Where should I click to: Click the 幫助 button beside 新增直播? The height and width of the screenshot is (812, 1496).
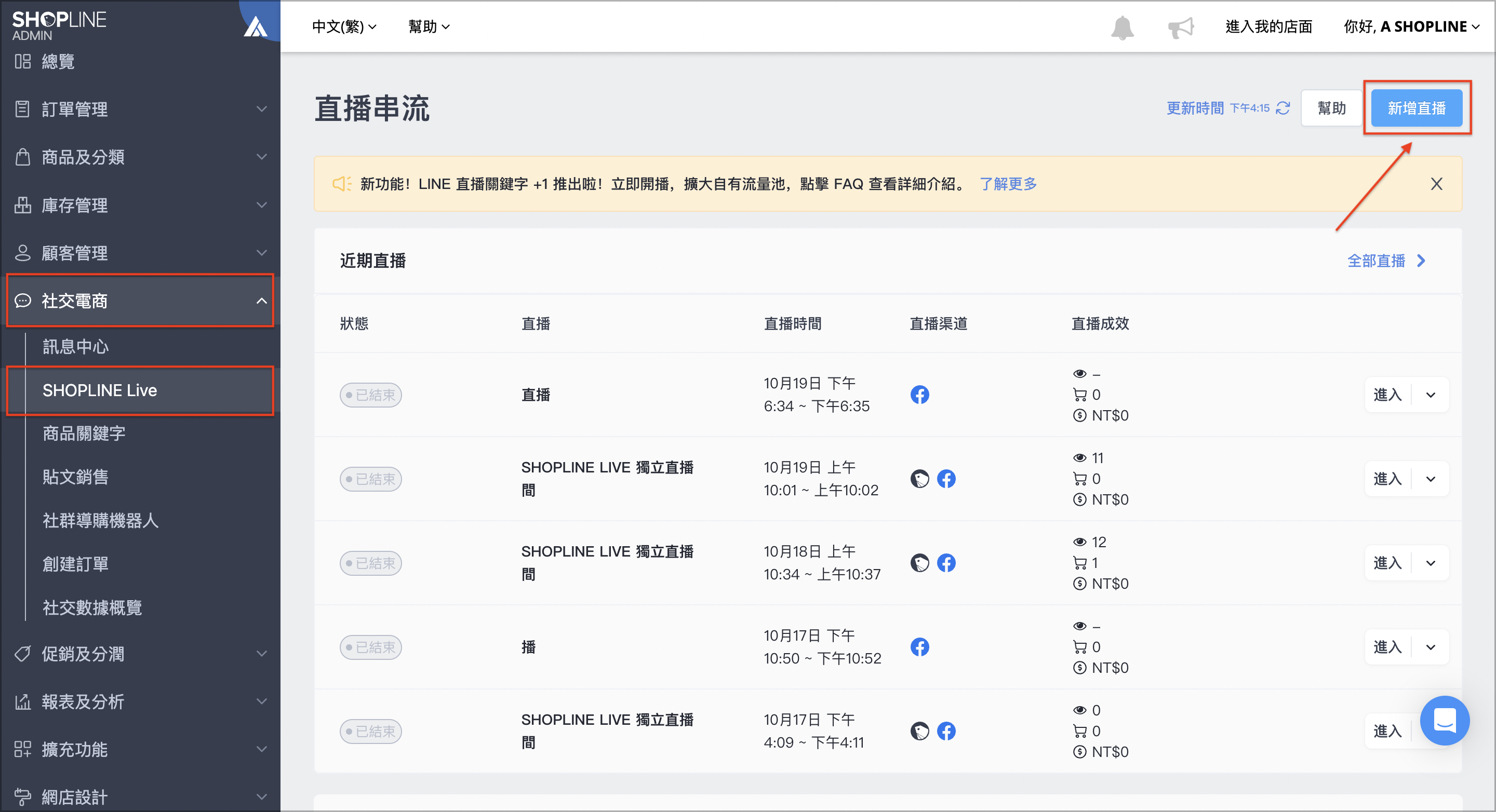click(x=1331, y=108)
